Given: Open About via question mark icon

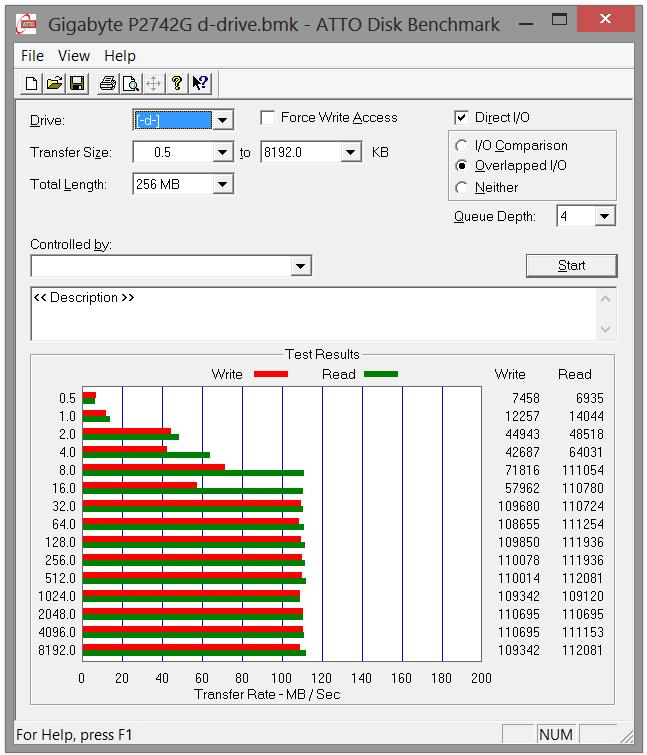Looking at the screenshot, I should (177, 83).
